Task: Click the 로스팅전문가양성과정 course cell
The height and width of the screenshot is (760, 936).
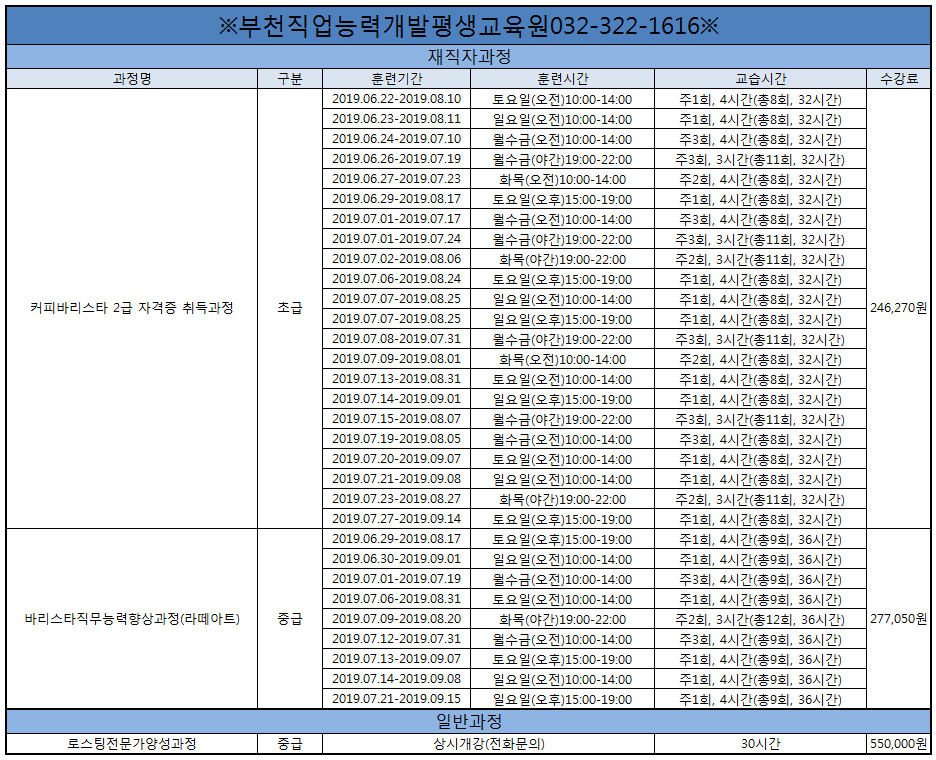Action: click(x=132, y=744)
